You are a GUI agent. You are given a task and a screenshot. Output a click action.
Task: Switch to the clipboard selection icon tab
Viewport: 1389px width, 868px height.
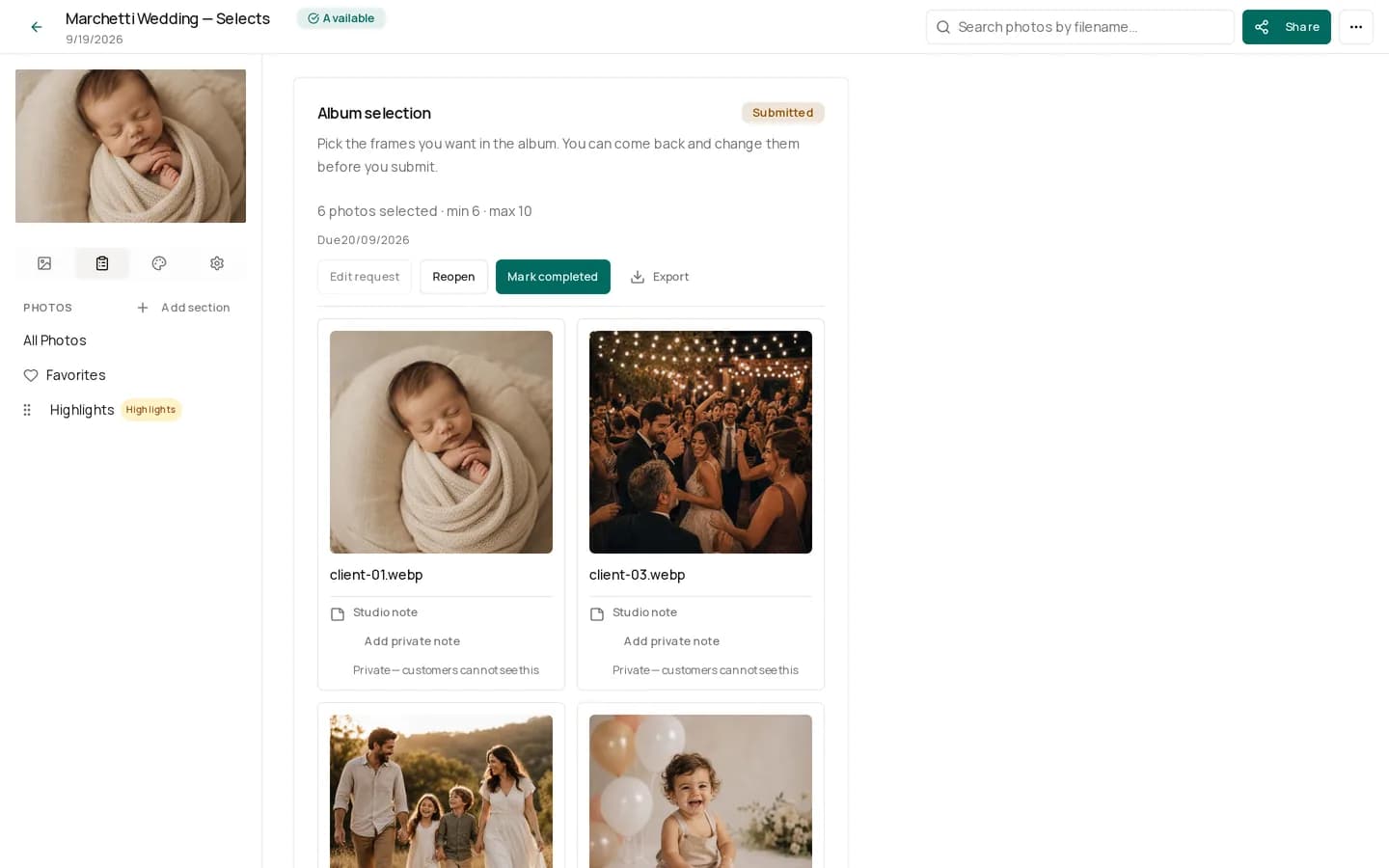102,263
